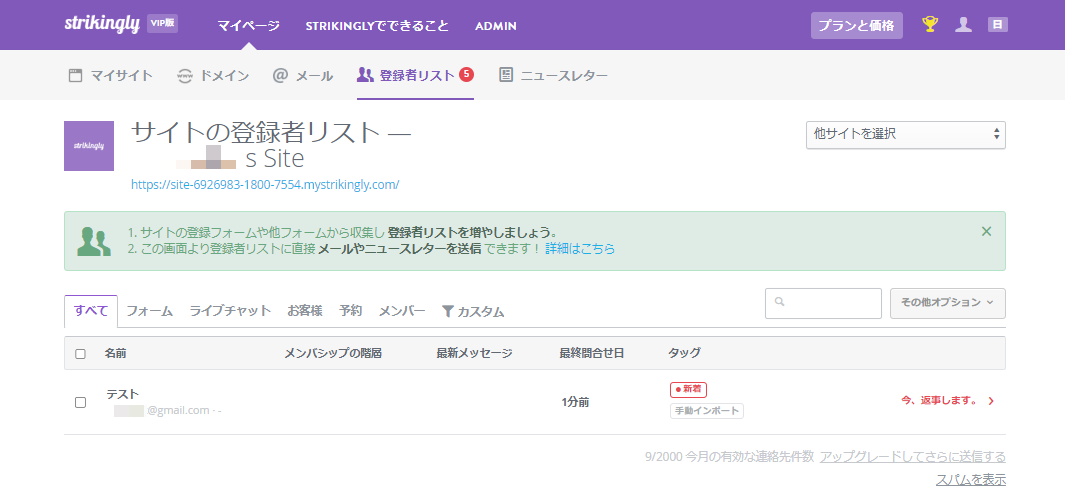Screen dimensions: 1065x498
Task: Dismiss the green info banner
Action: [x=986, y=232]
